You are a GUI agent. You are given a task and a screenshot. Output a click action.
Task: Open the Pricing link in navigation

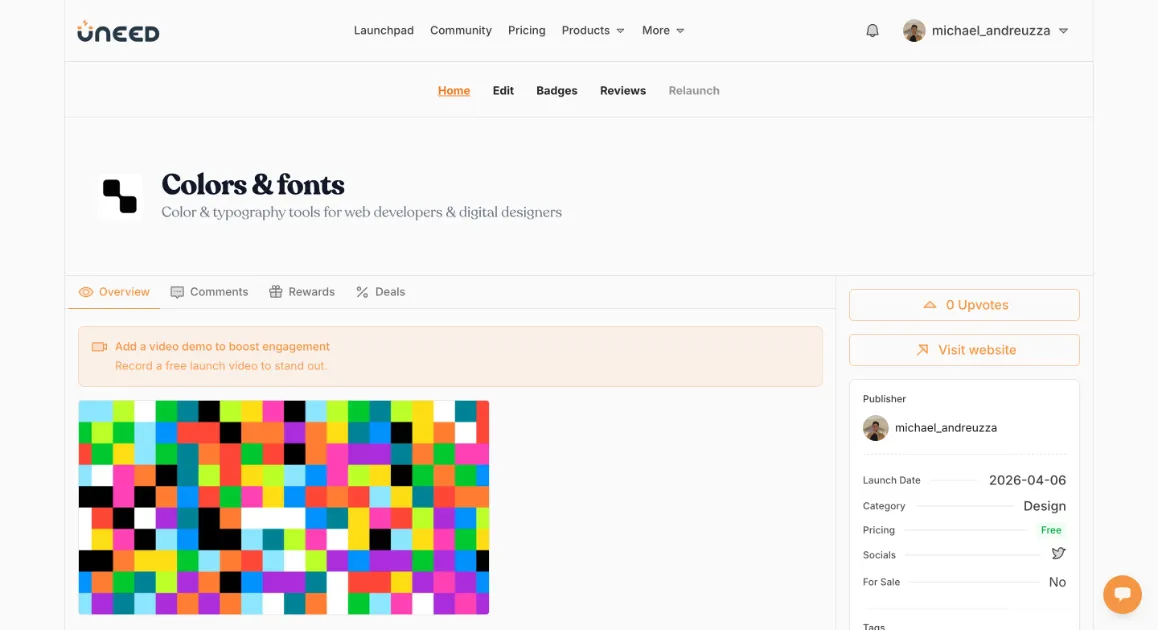[526, 31]
